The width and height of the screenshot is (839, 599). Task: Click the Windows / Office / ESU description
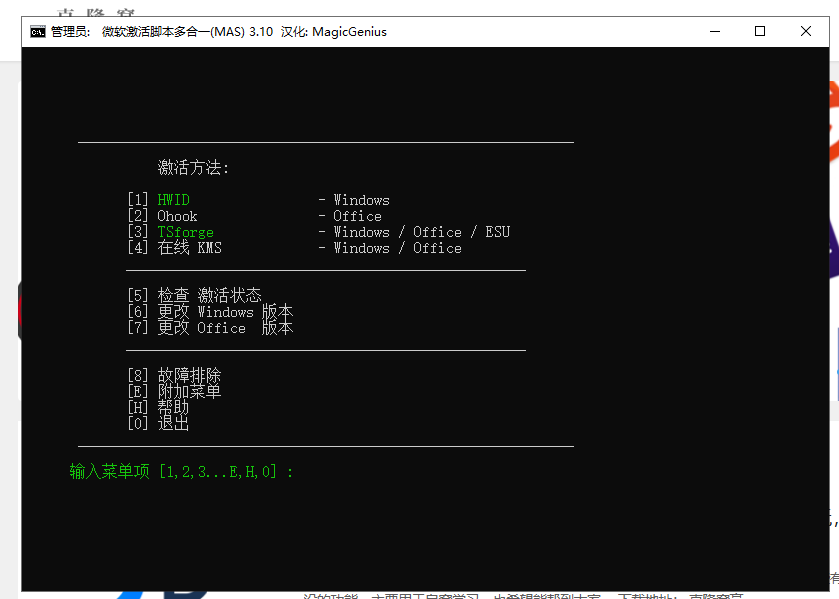point(420,232)
